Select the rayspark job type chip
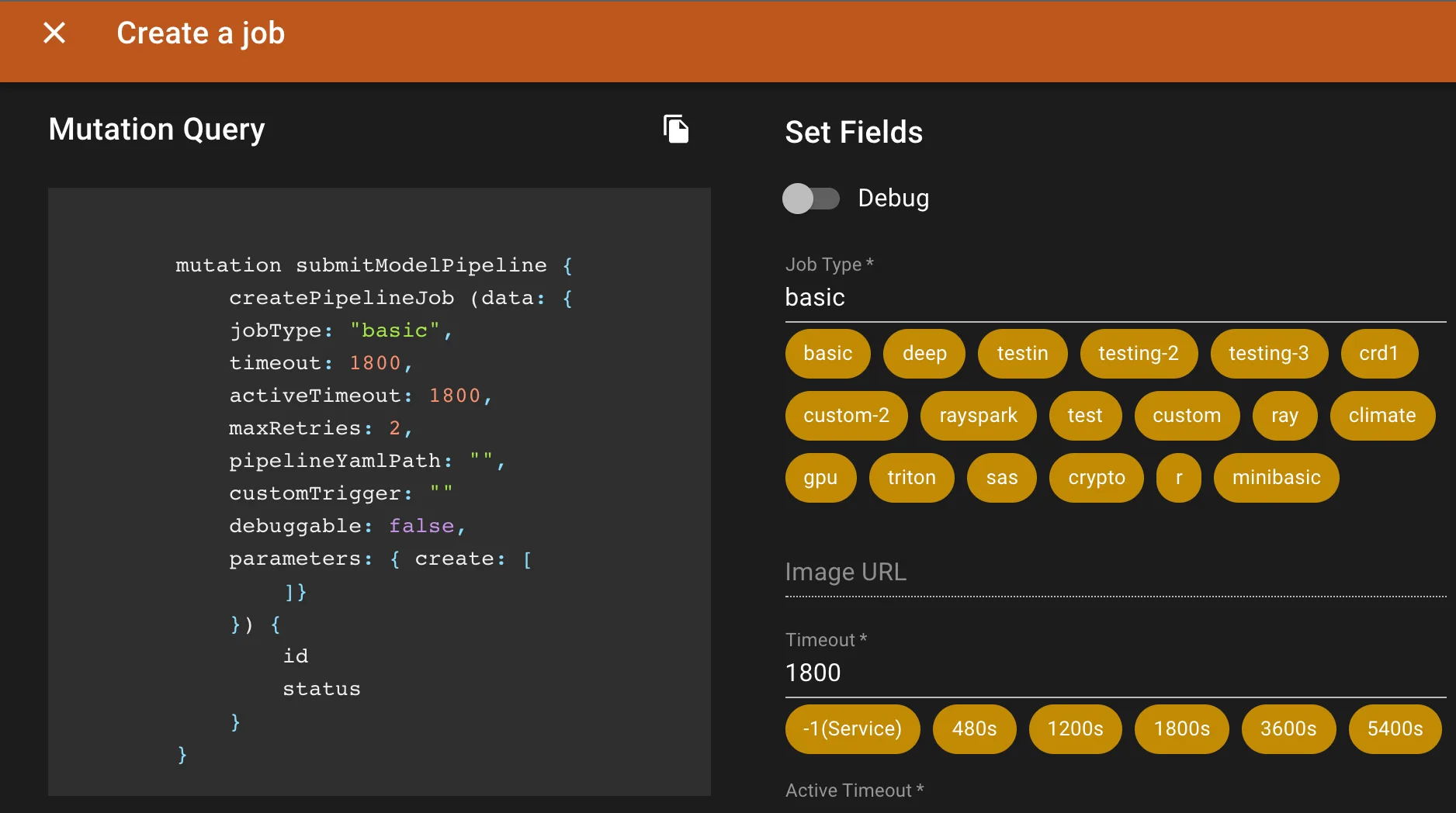This screenshot has height=813, width=1456. click(x=978, y=416)
